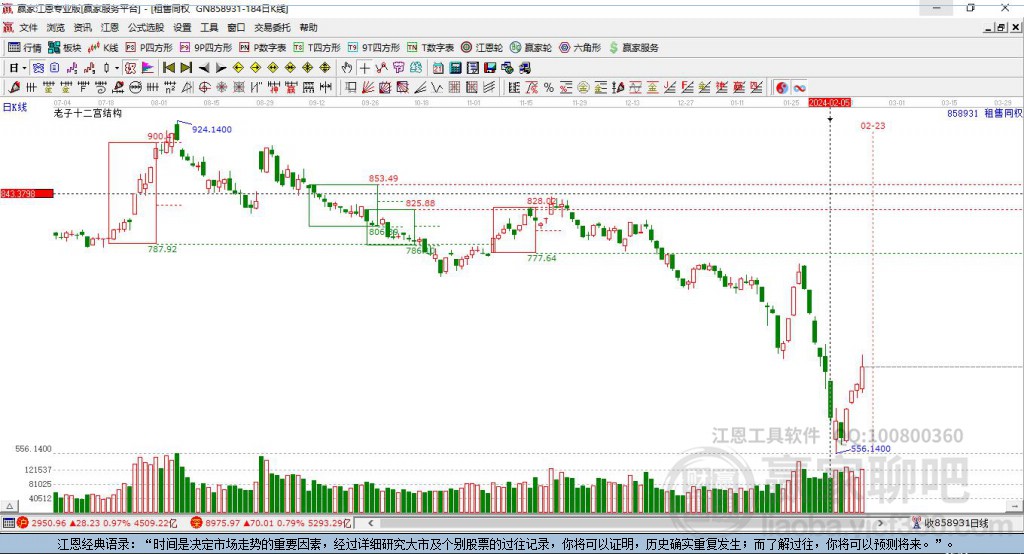Select the hand pan tool
This screenshot has height=554, width=1024.
point(347,68)
